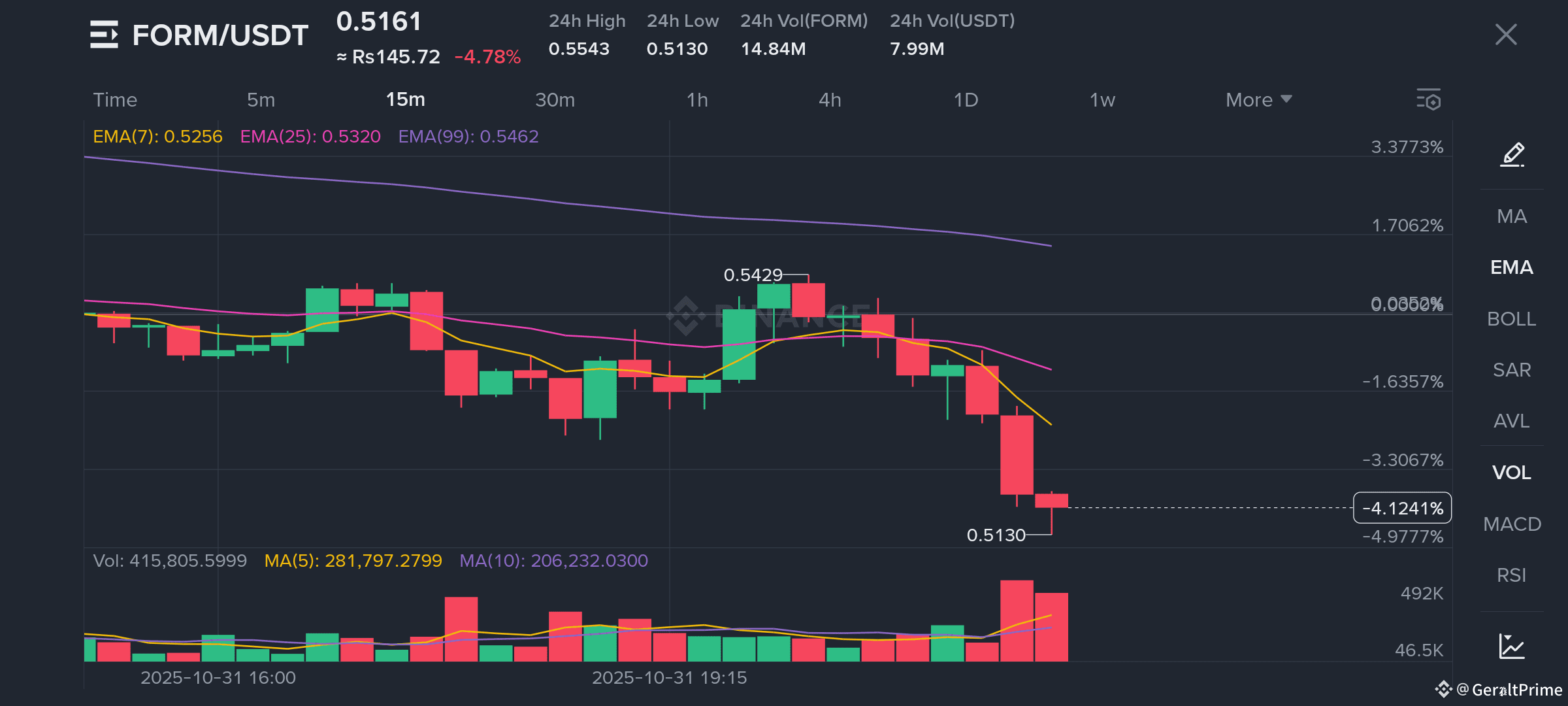Show the RSI indicator
1568x706 pixels.
[1511, 575]
